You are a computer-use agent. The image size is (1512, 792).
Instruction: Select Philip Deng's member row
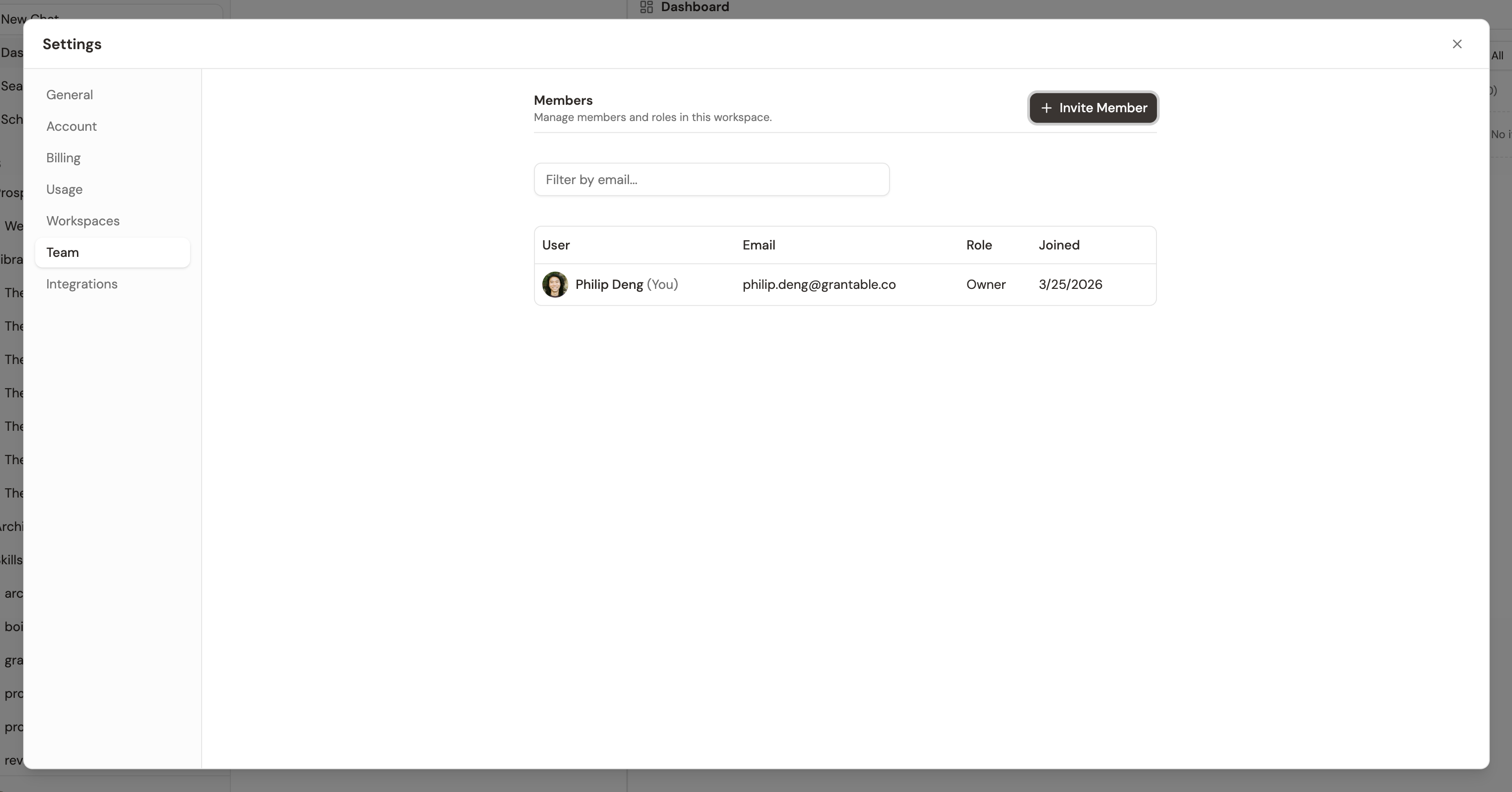[845, 285]
